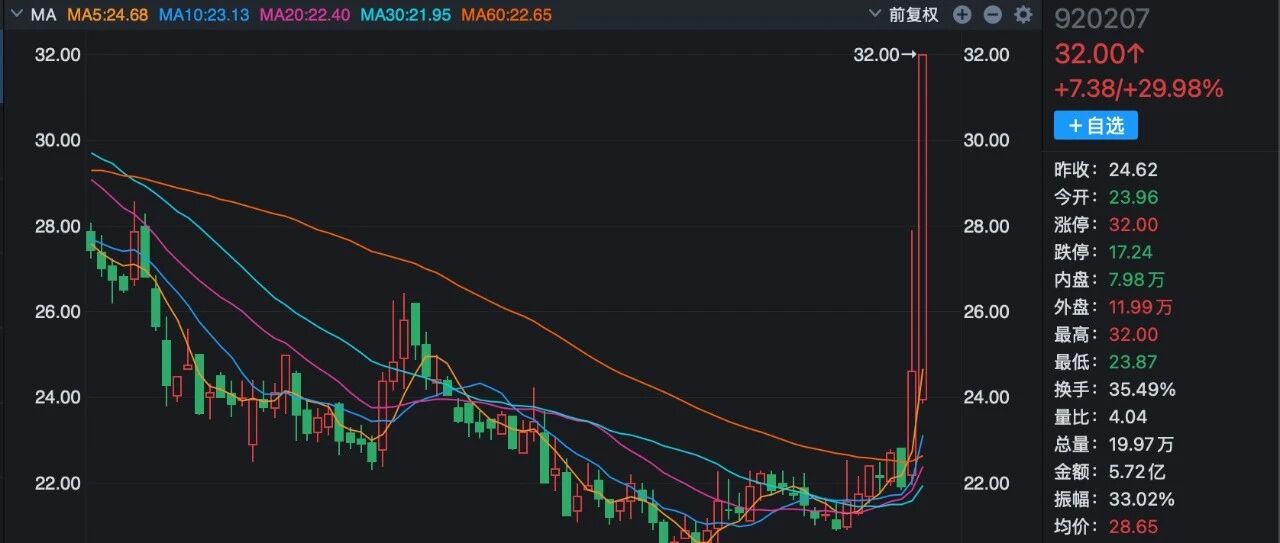Select the MA5:24.68 indicator label
The image size is (1280, 543).
pos(107,15)
